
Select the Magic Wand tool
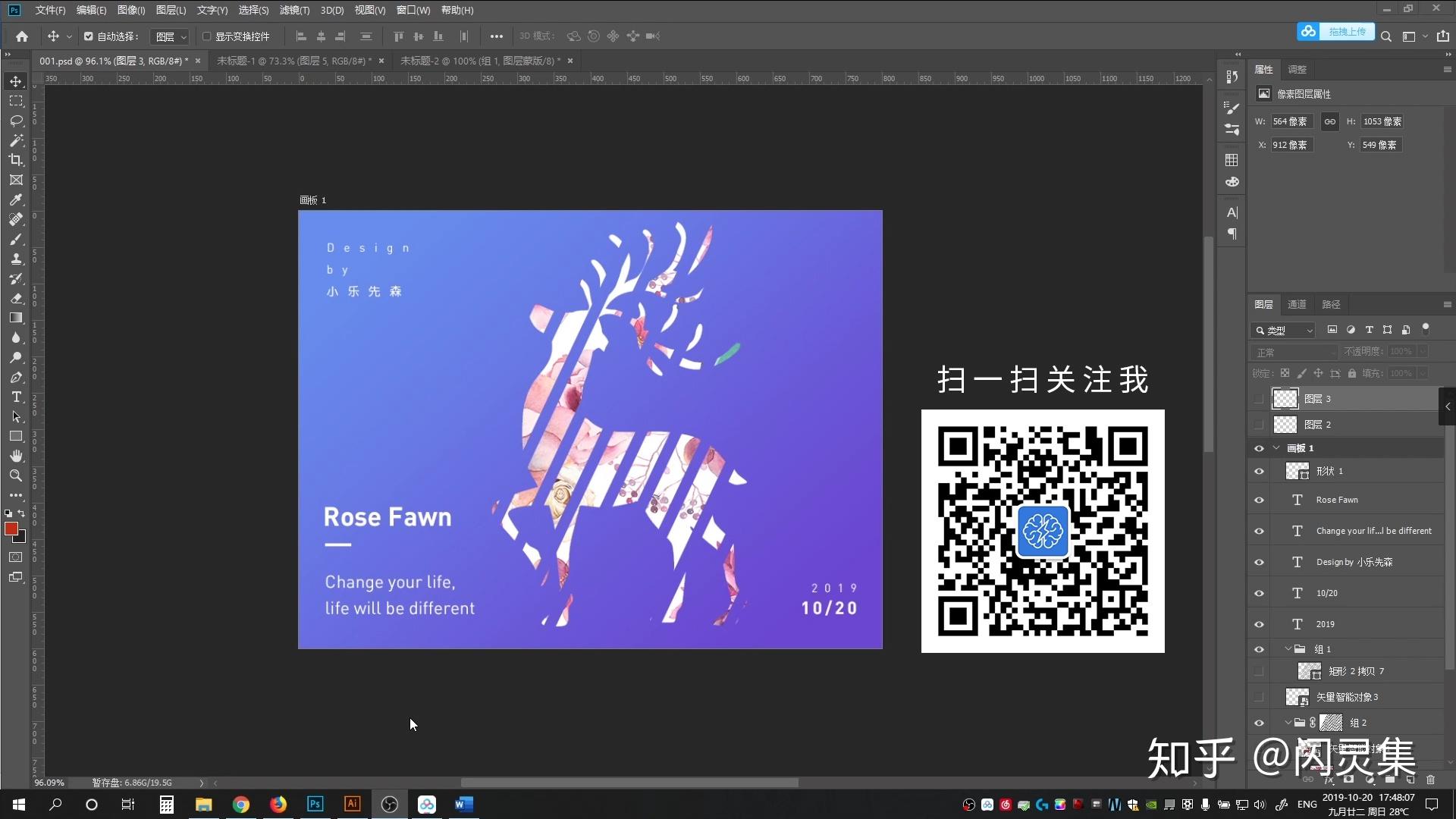pyautogui.click(x=16, y=140)
